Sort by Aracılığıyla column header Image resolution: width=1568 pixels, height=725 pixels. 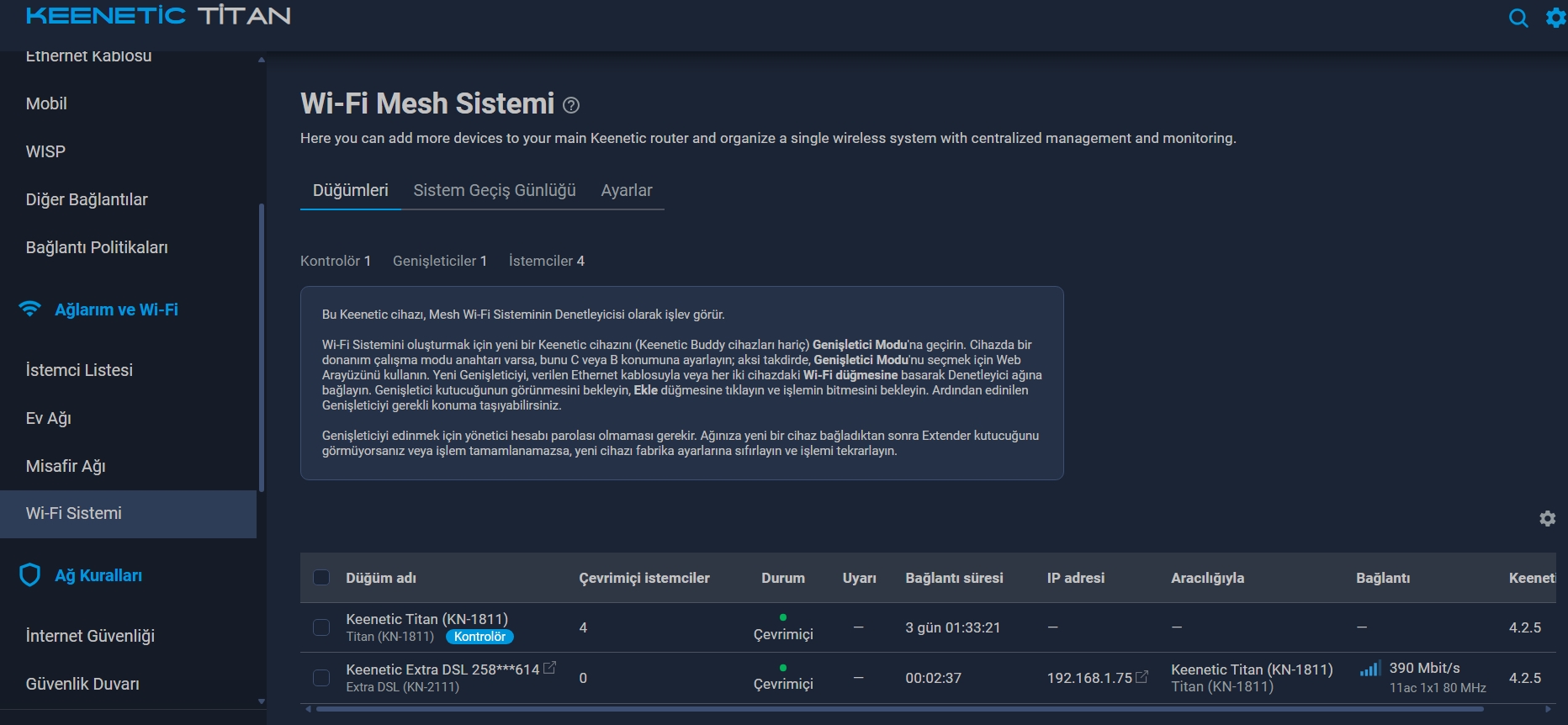coord(1207,578)
